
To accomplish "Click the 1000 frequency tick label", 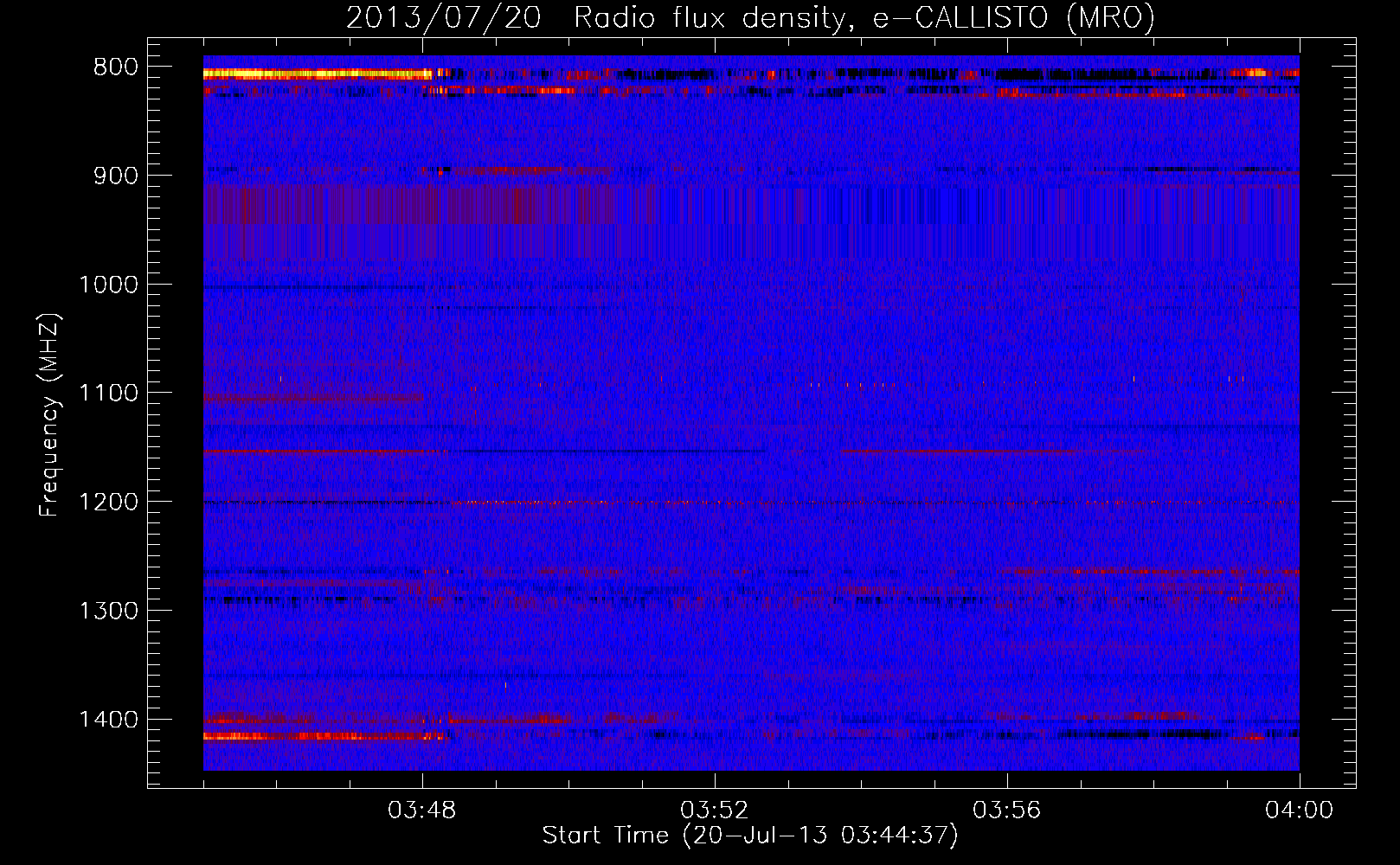I will 108,285.
